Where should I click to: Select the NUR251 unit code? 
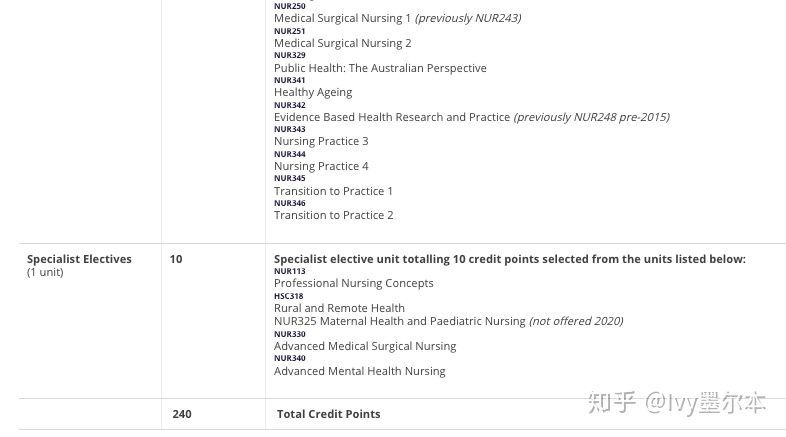pyautogui.click(x=289, y=31)
